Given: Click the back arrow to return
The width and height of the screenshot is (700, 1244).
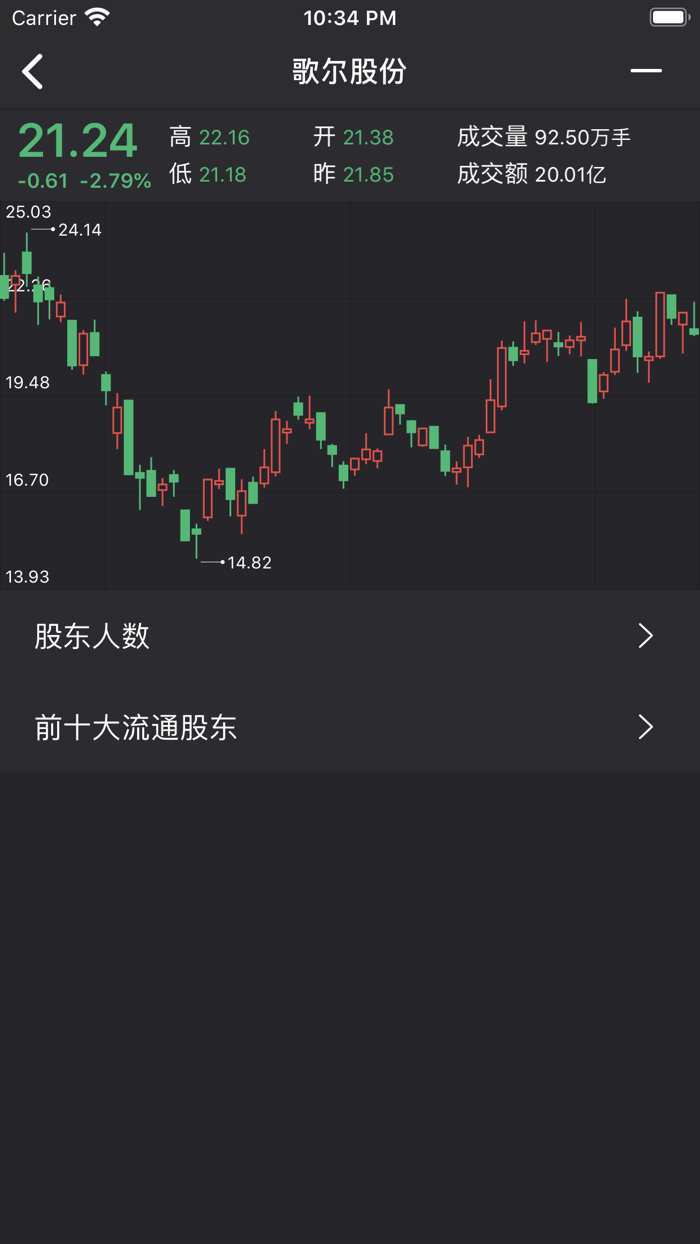Looking at the screenshot, I should point(32,72).
